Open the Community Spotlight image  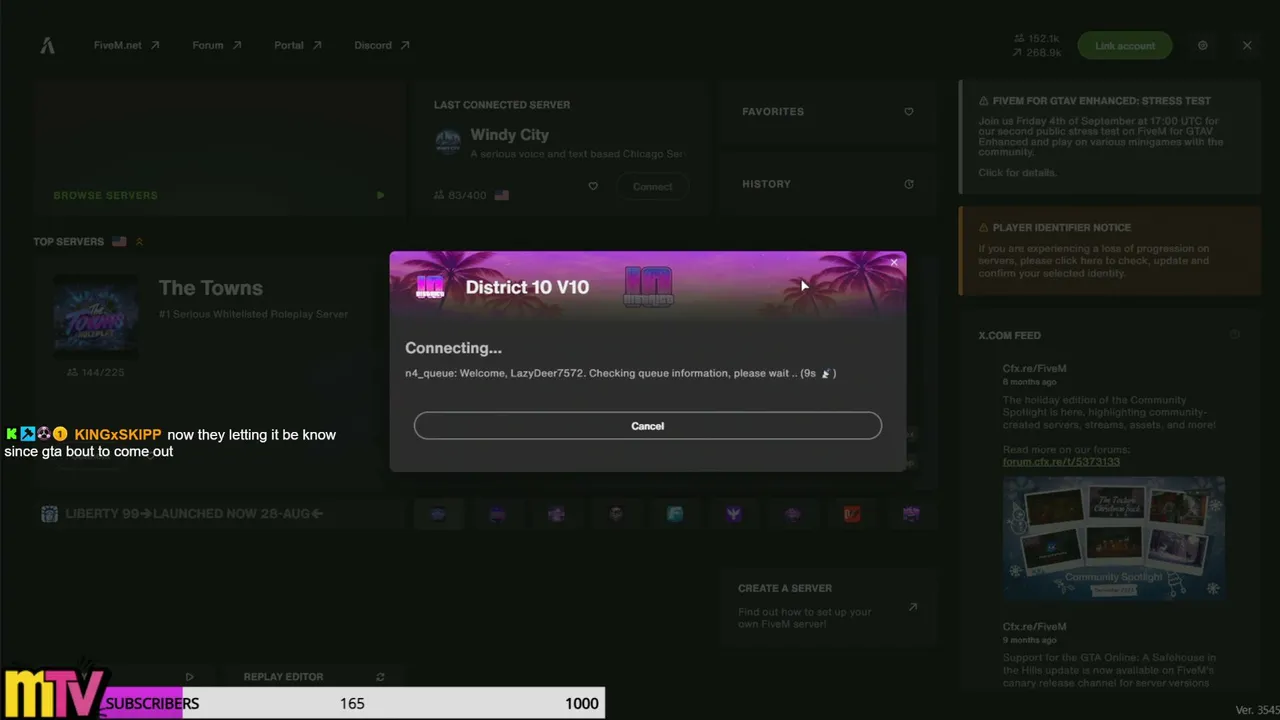tap(1114, 538)
